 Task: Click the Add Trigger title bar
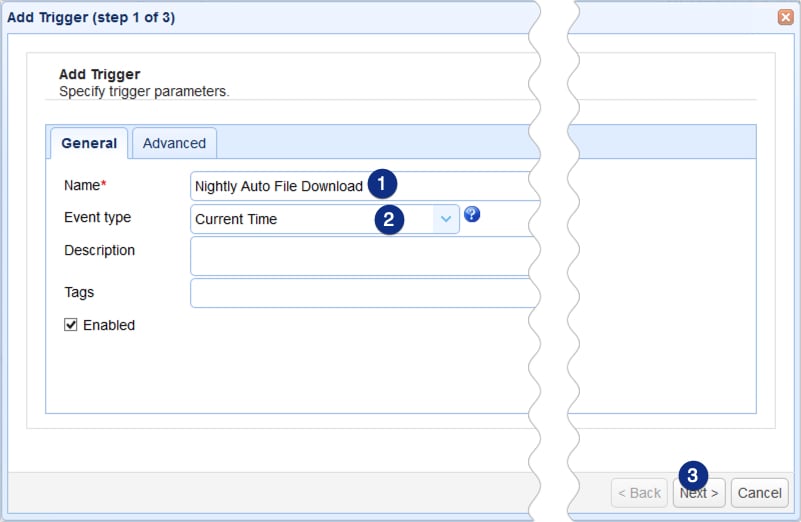(300, 17)
